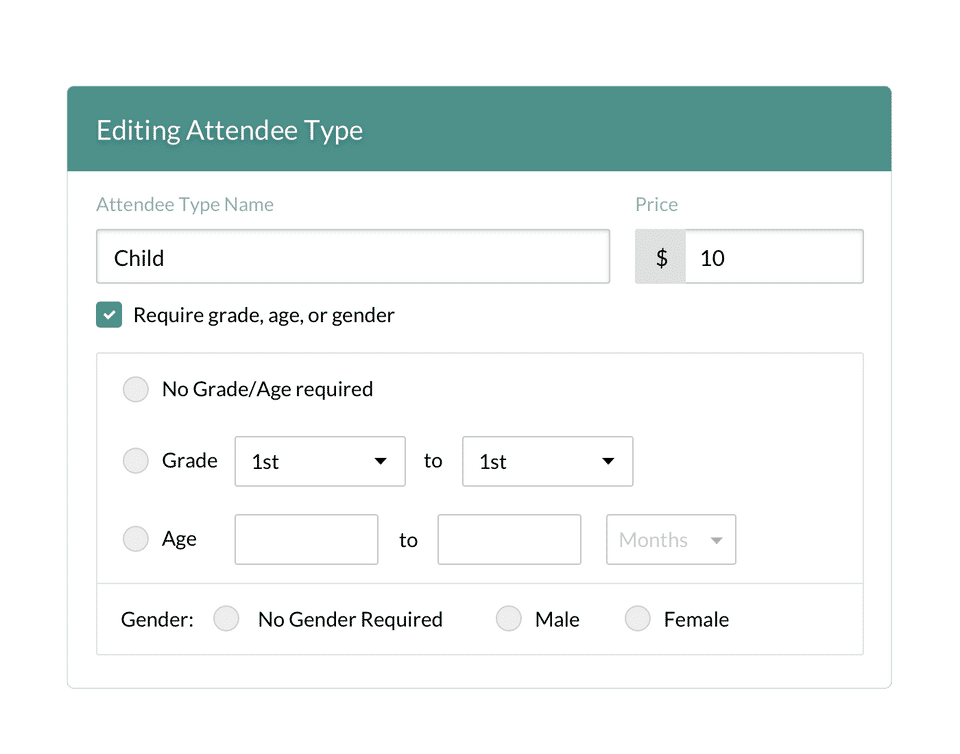
Task: Click the maximum age input box
Action: pos(509,540)
